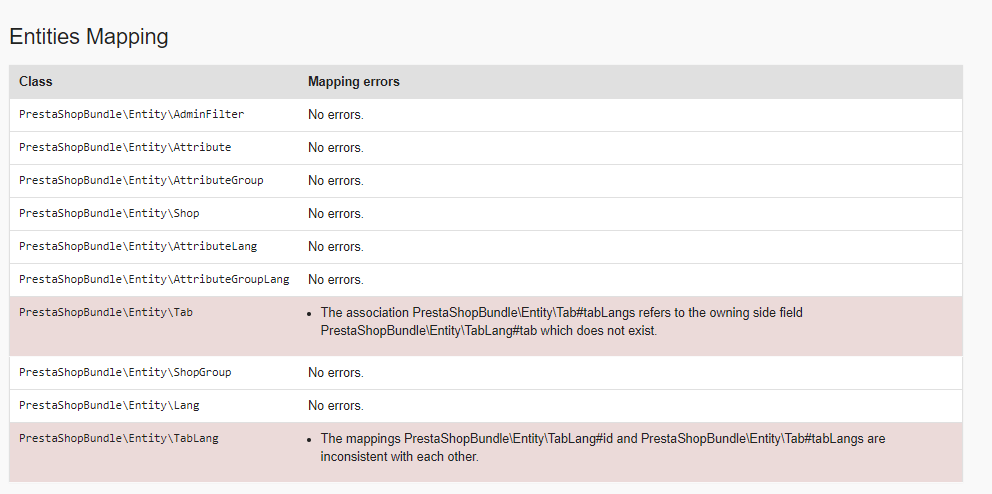Select the PrestaShopBundle\Entity\TabLang class name

pyautogui.click(x=118, y=438)
